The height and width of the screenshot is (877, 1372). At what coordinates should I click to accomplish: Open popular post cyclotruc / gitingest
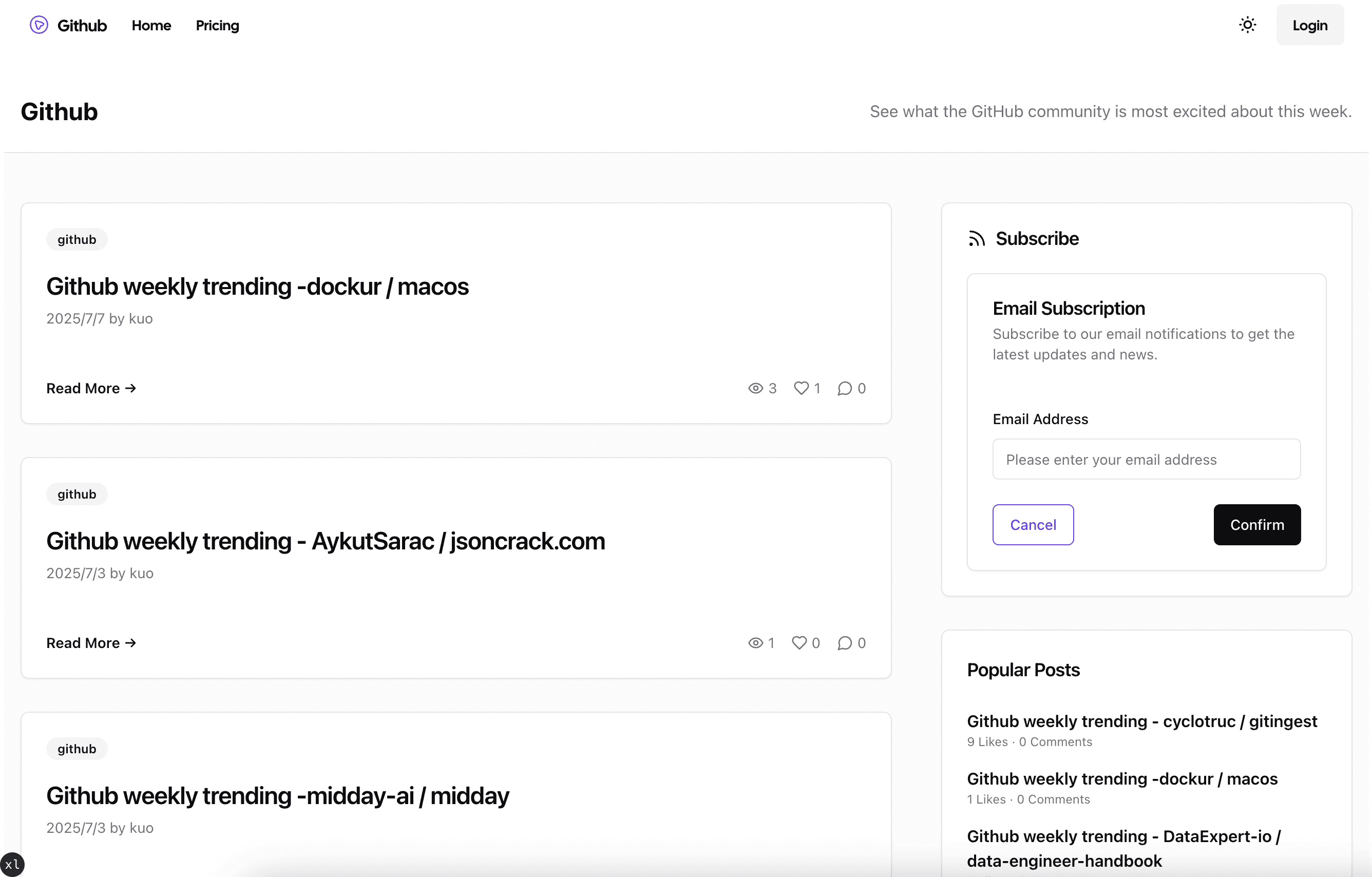pyautogui.click(x=1141, y=721)
